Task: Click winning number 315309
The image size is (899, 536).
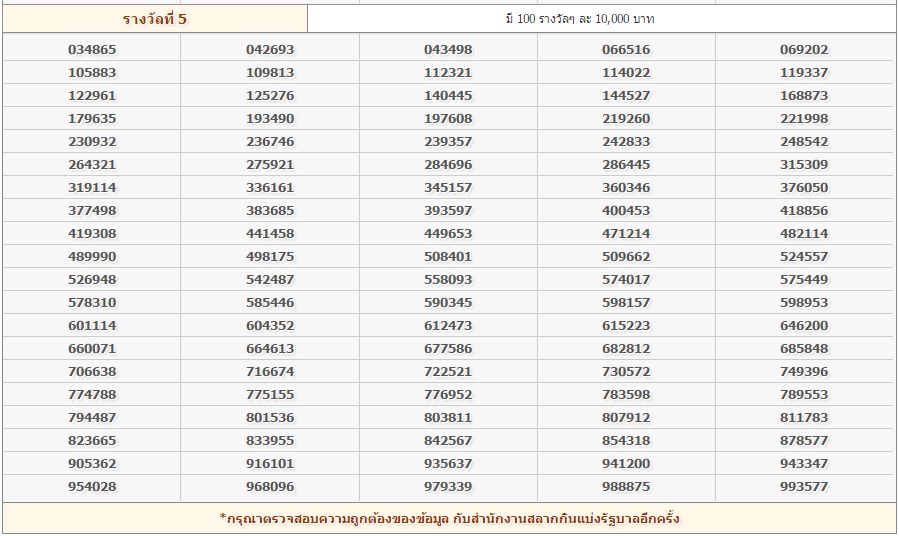Action: pyautogui.click(x=804, y=165)
